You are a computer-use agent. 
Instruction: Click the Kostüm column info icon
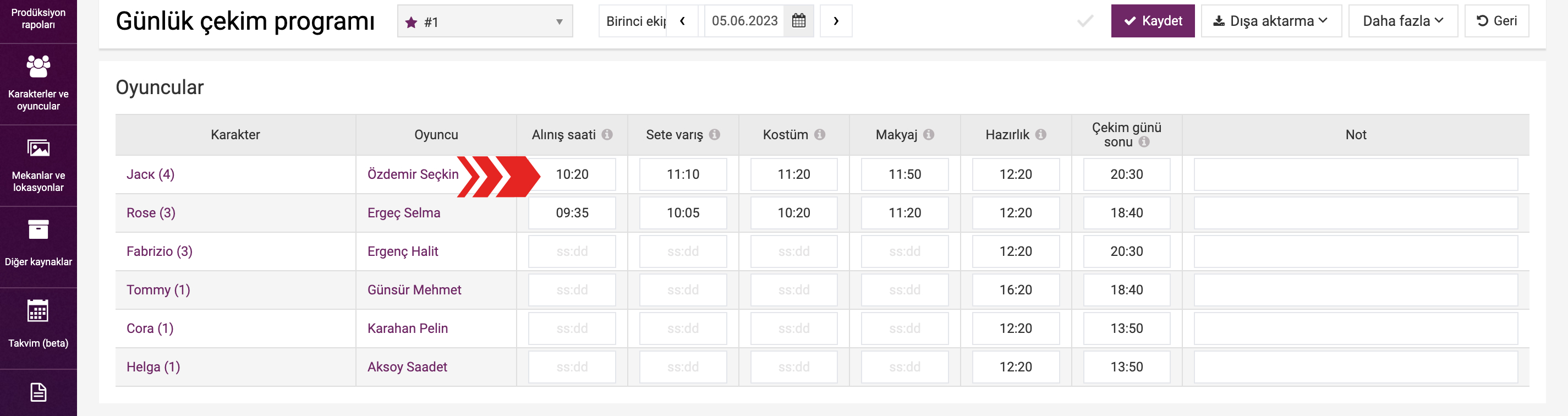click(x=820, y=135)
